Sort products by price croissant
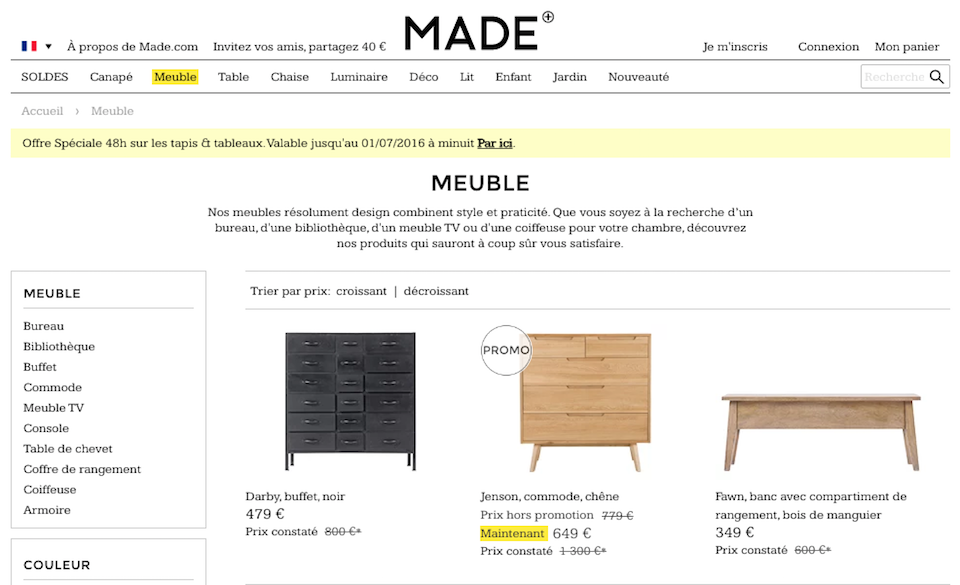Screen dimensions: 960x585 tap(361, 291)
